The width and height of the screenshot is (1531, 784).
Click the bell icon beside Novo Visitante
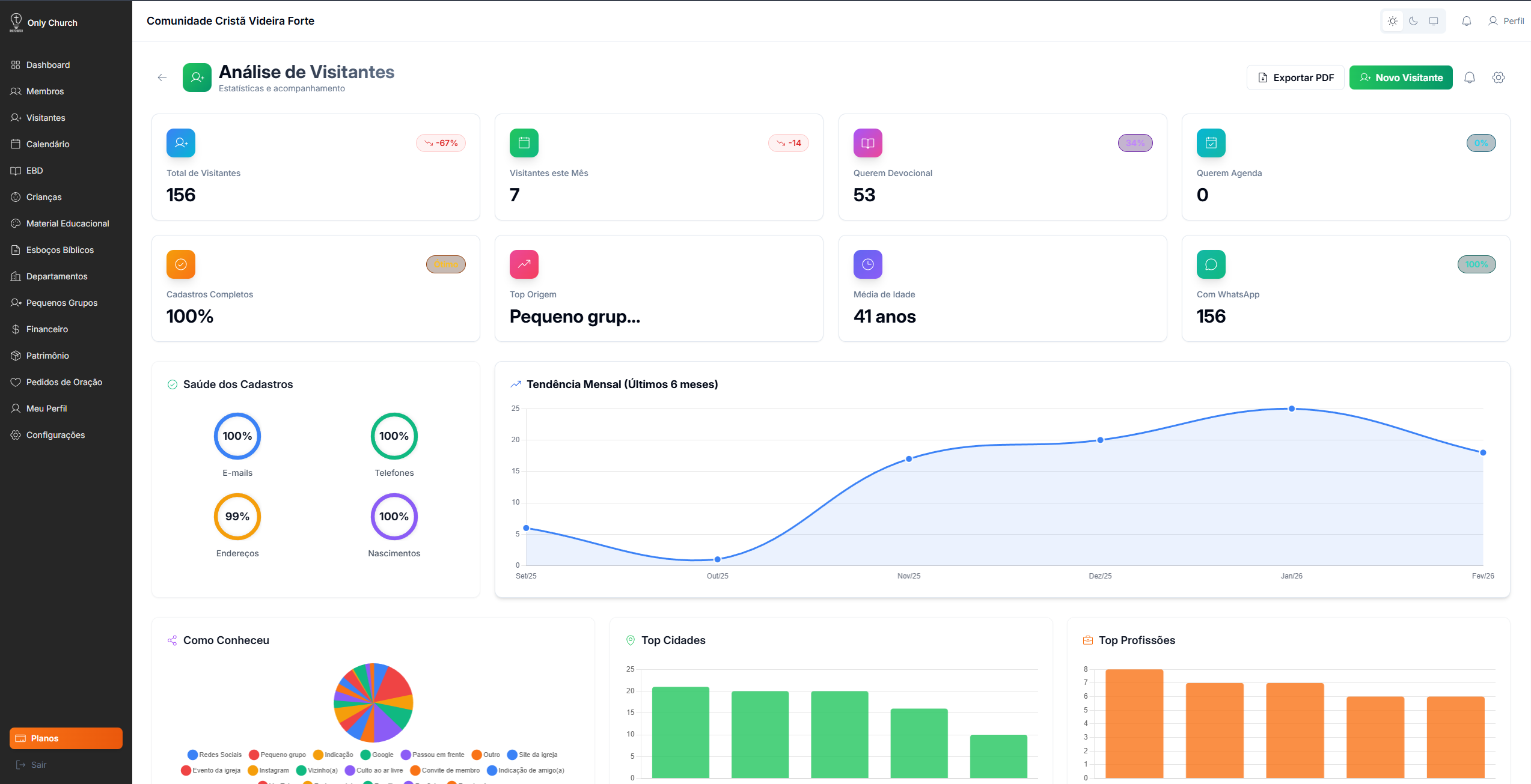[1470, 77]
